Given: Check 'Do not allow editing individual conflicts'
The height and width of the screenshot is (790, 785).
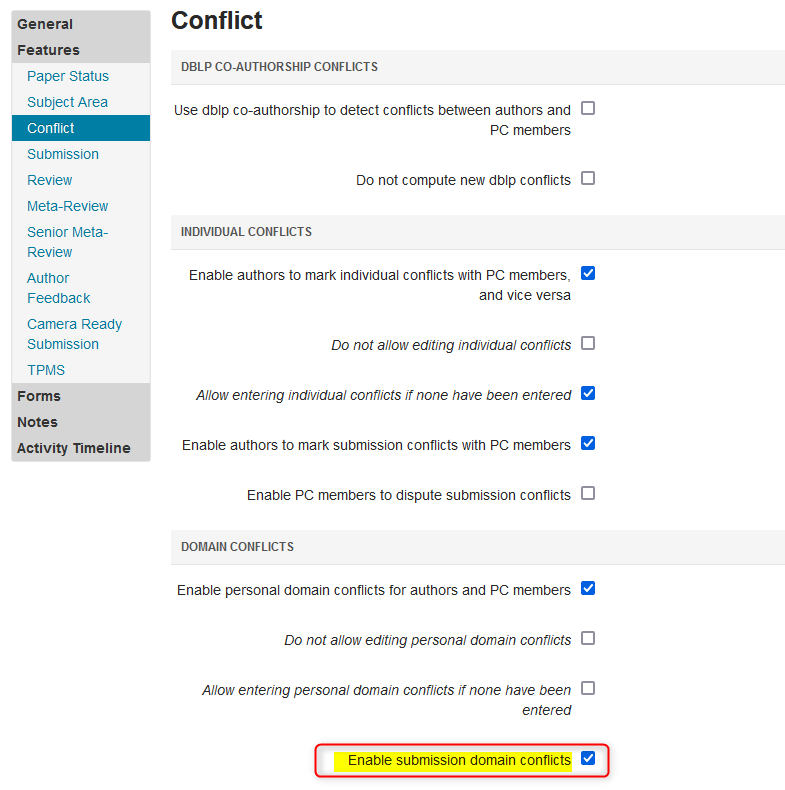Looking at the screenshot, I should pyautogui.click(x=587, y=343).
